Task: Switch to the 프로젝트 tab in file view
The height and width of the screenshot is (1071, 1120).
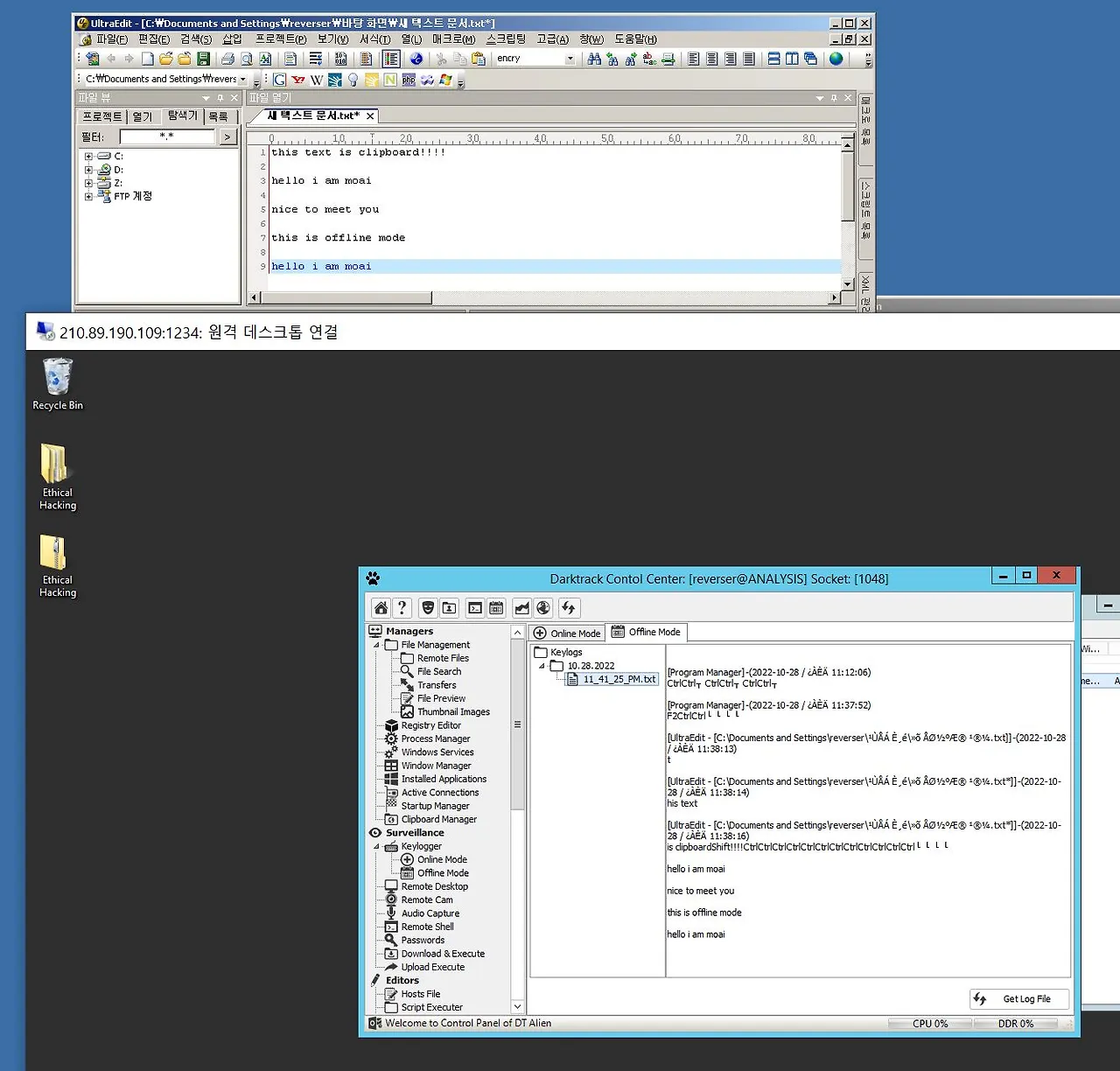Action: [101, 116]
